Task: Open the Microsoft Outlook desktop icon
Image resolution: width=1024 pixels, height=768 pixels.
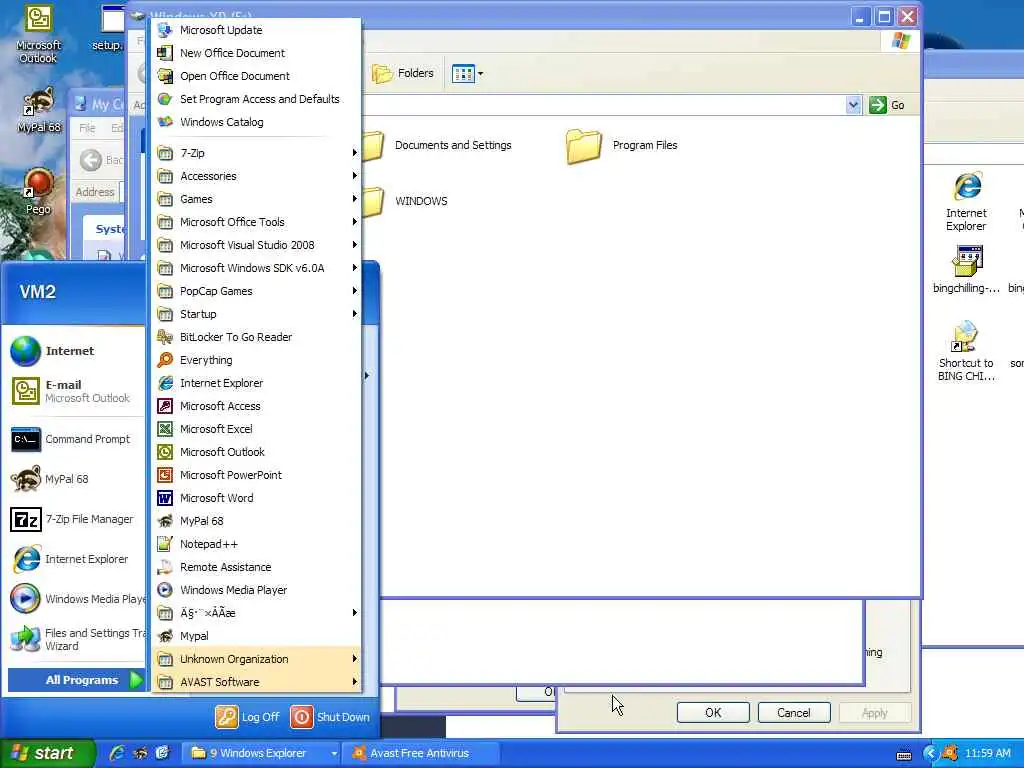Action: [x=38, y=34]
